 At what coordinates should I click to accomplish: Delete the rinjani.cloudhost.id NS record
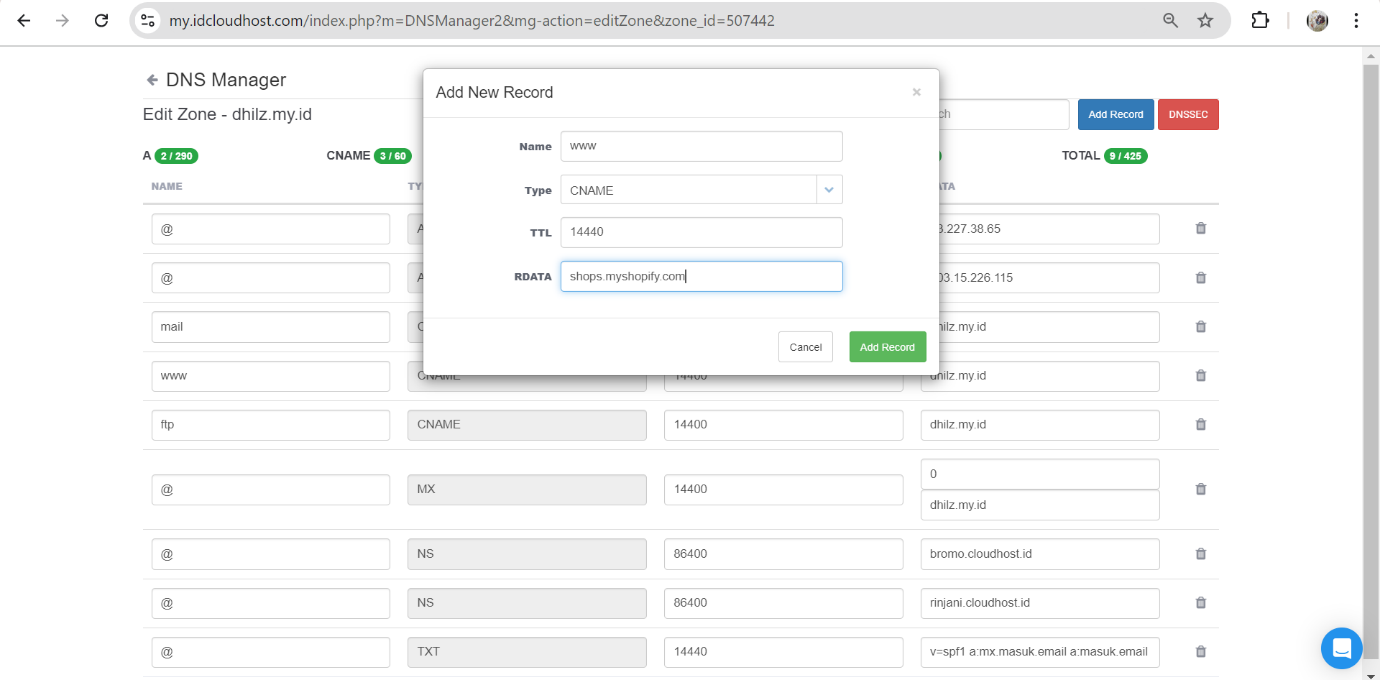[1201, 602]
